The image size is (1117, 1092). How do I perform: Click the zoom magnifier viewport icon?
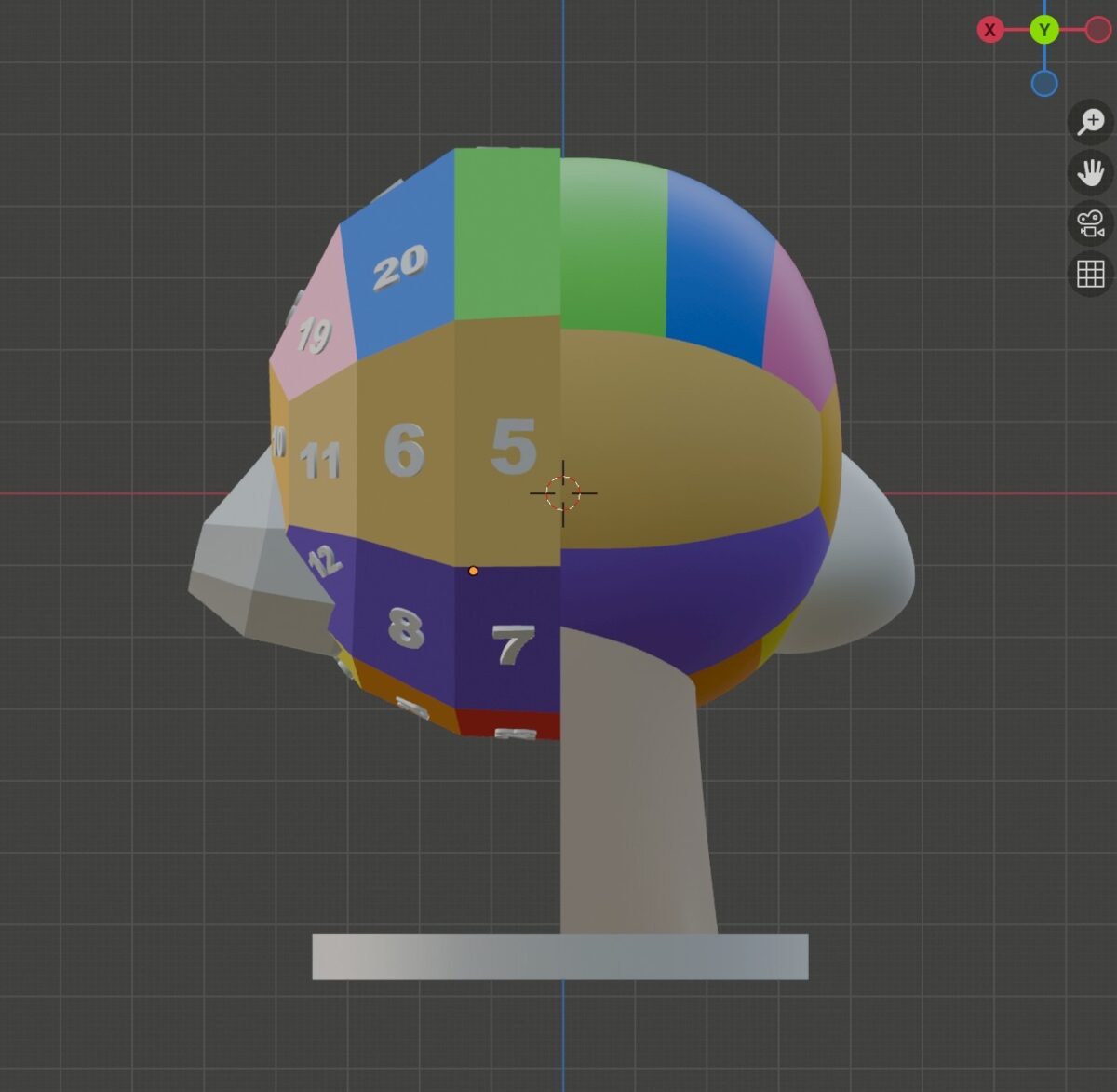(1090, 122)
